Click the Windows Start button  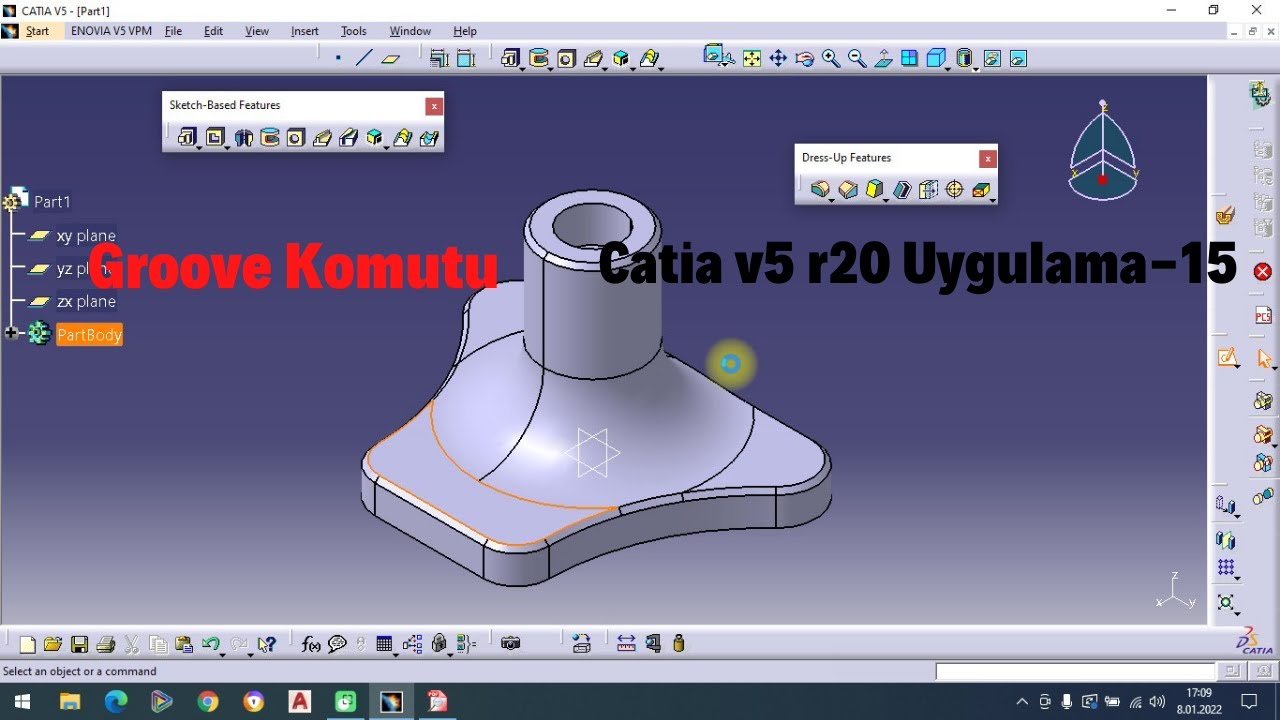click(22, 702)
